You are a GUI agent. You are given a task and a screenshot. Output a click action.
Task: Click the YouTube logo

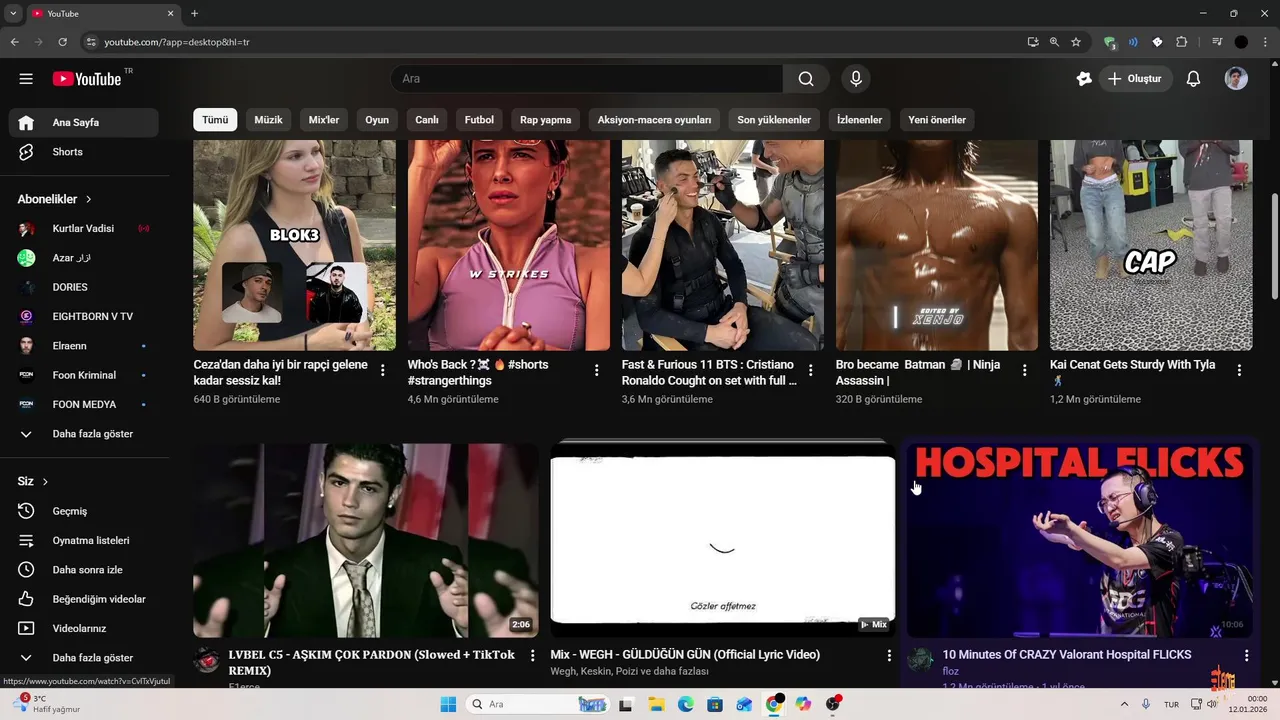point(87,79)
